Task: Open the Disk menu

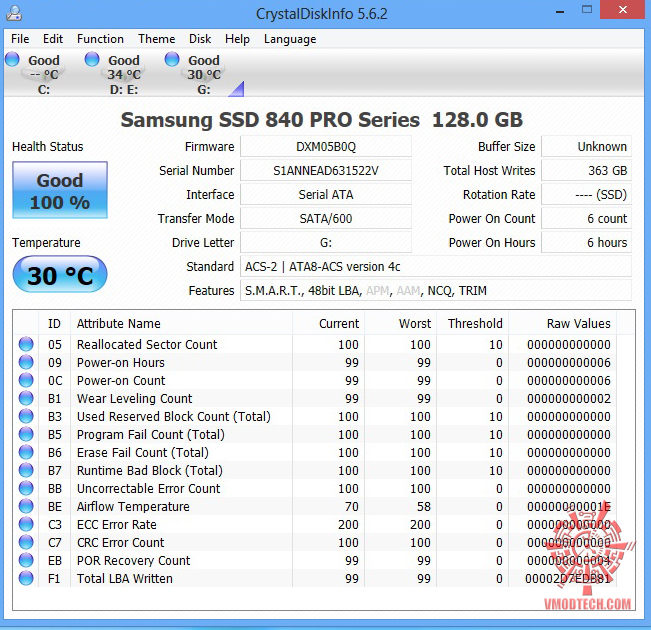Action: 200,39
